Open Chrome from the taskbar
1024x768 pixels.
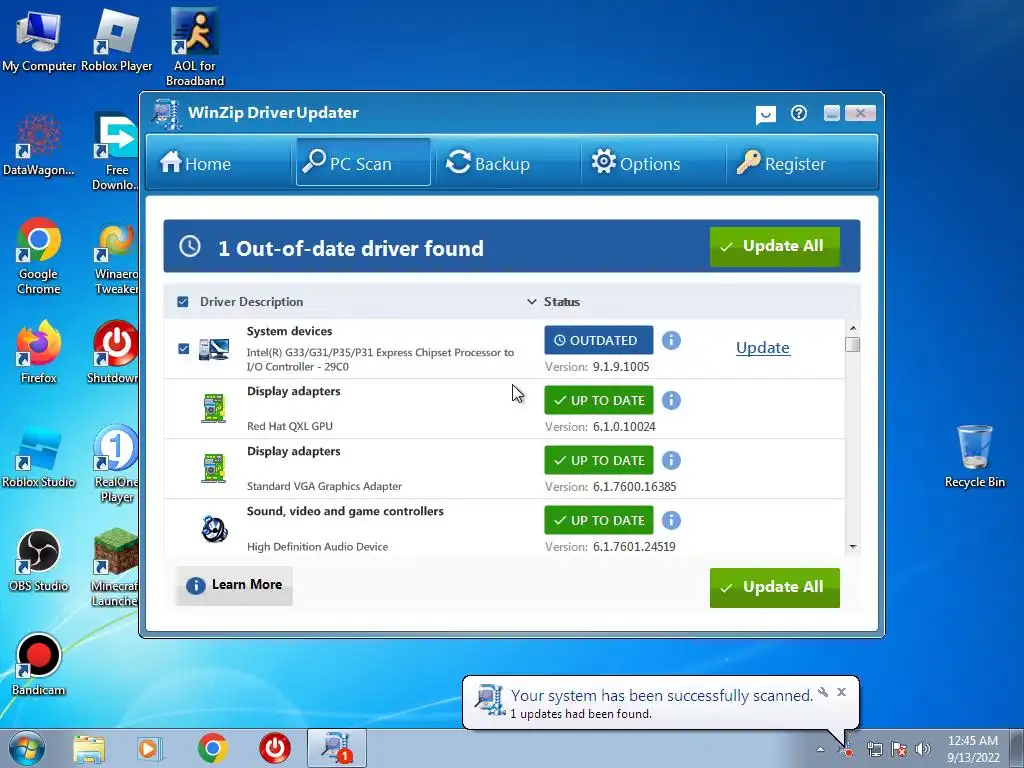point(212,748)
